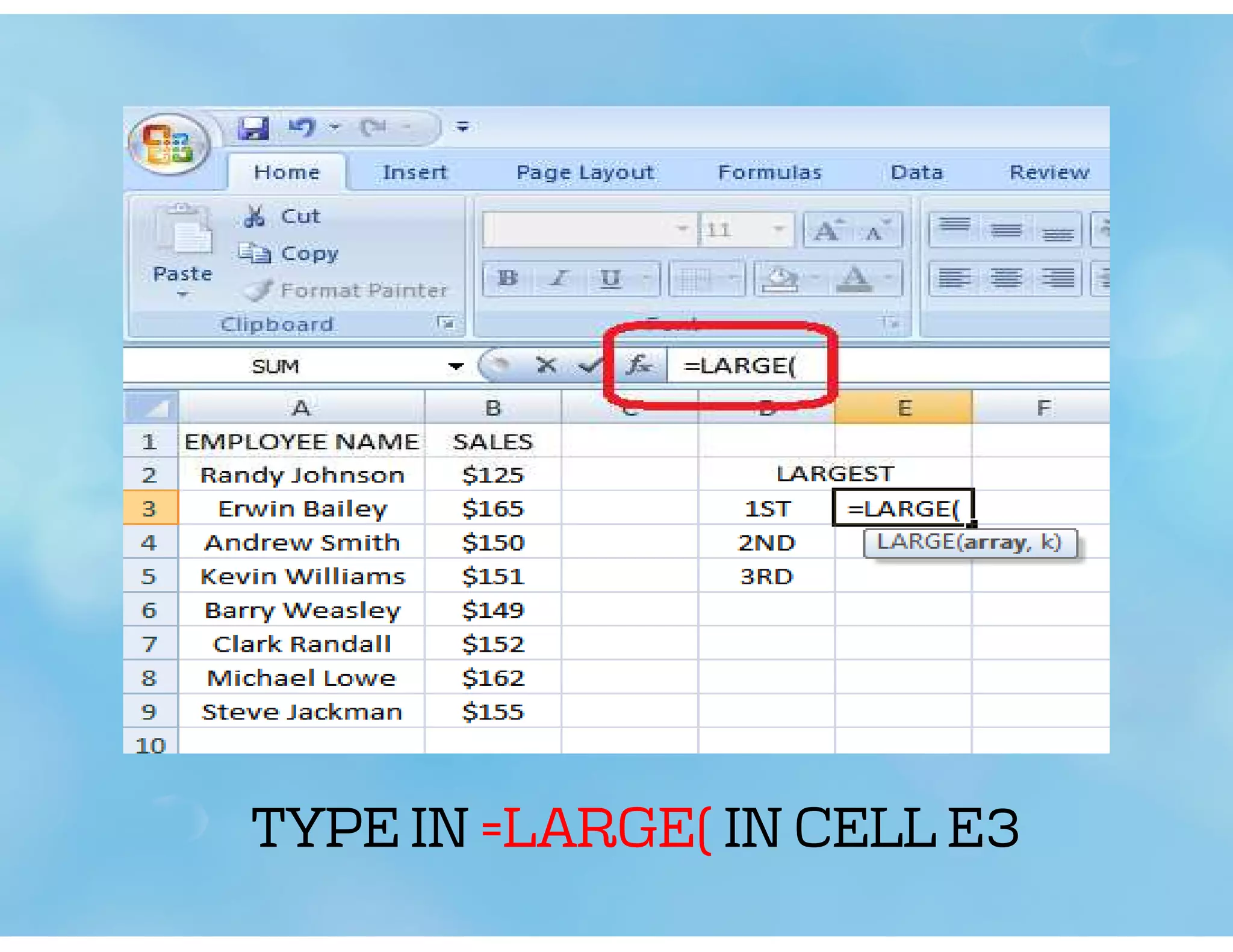
Task: Open the Page Layout tab
Action: 585,173
